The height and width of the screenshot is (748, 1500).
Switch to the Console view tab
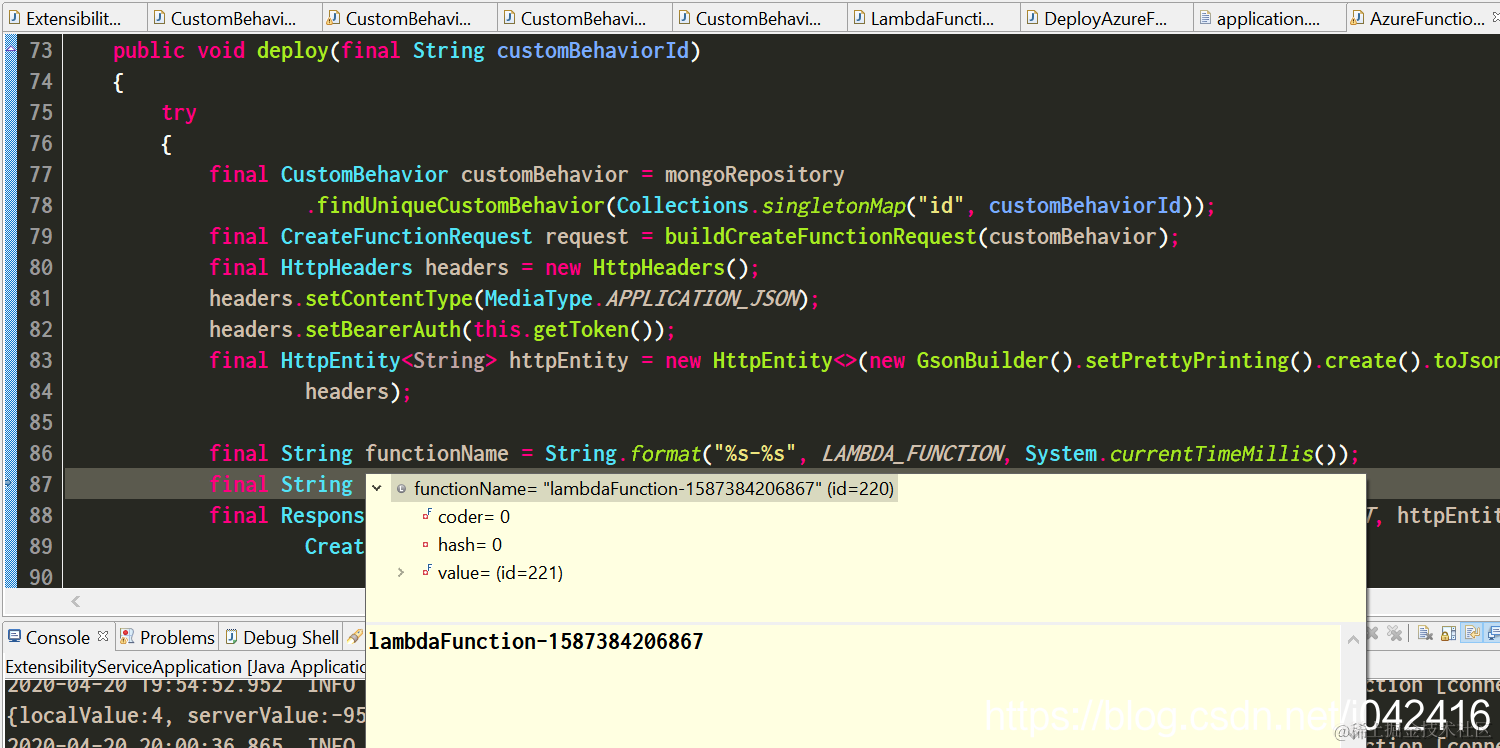pos(57,637)
